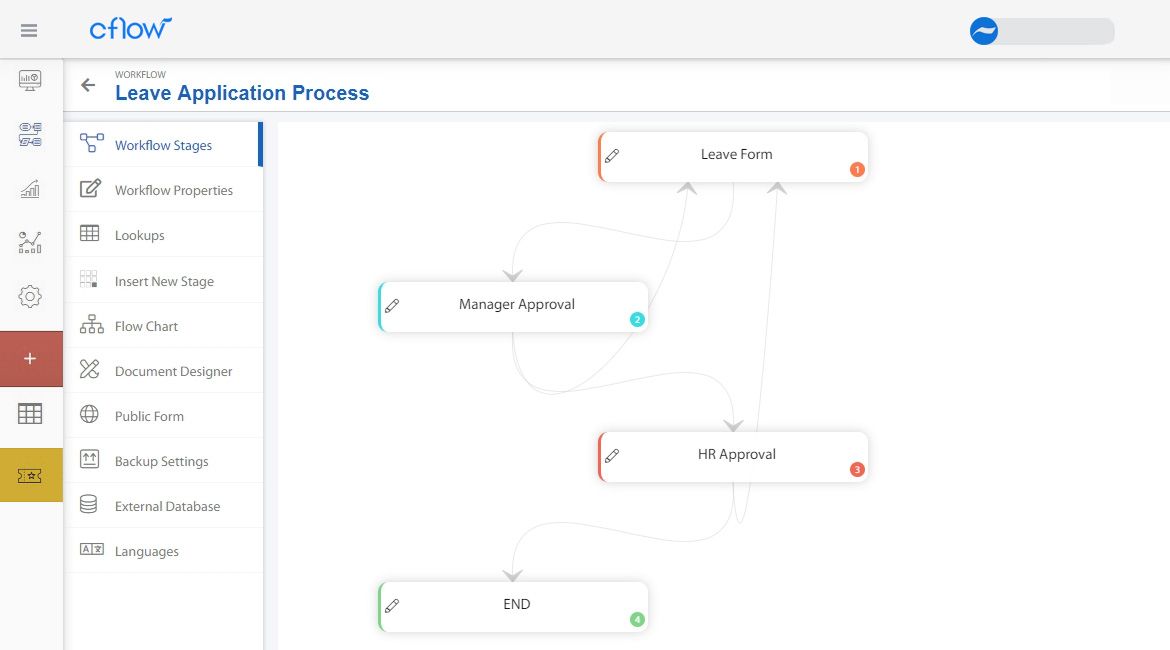The image size is (1170, 650).
Task: Select the workflows card icon in left rail
Action: click(30, 134)
